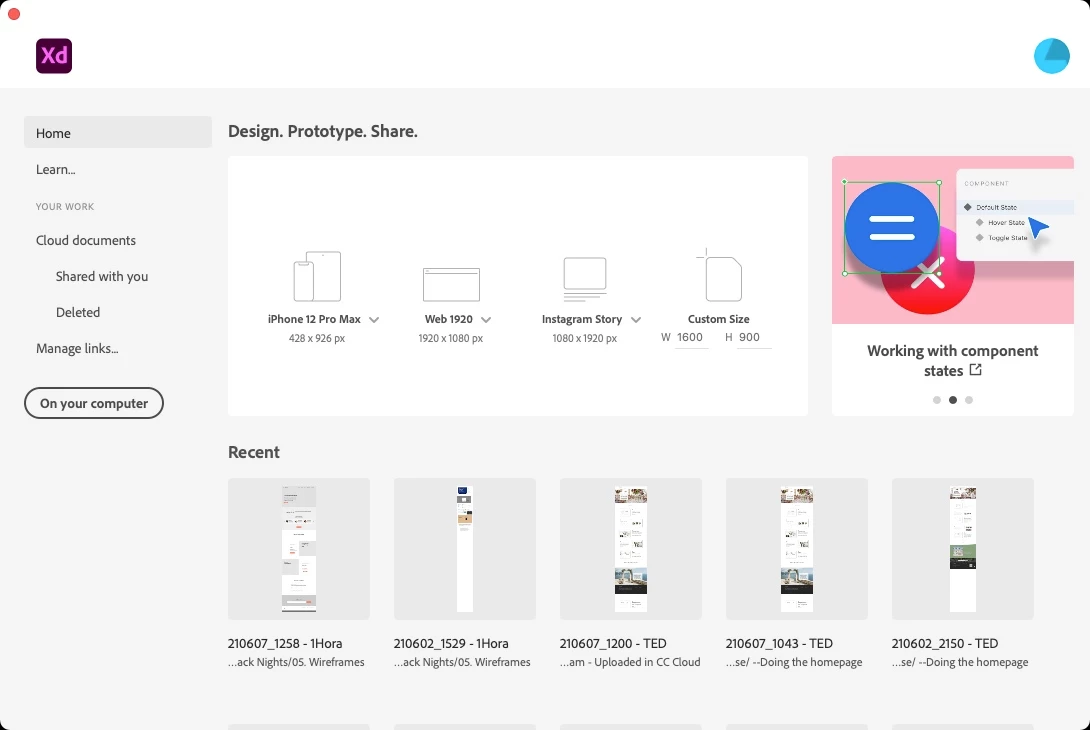This screenshot has width=1090, height=730.
Task: Open the Home section
Action: (x=117, y=132)
